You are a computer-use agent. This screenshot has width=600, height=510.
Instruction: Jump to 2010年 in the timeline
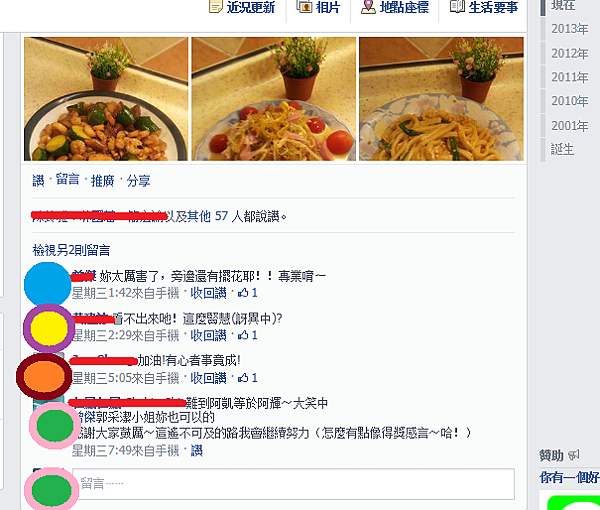(569, 101)
